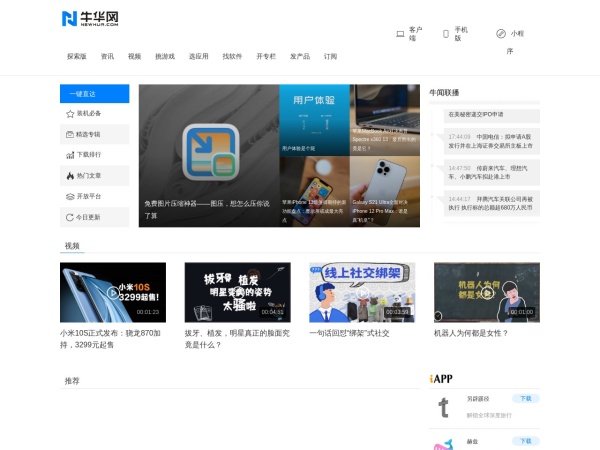
Task: Open the 资讯 navigation tab
Action: click(x=107, y=57)
